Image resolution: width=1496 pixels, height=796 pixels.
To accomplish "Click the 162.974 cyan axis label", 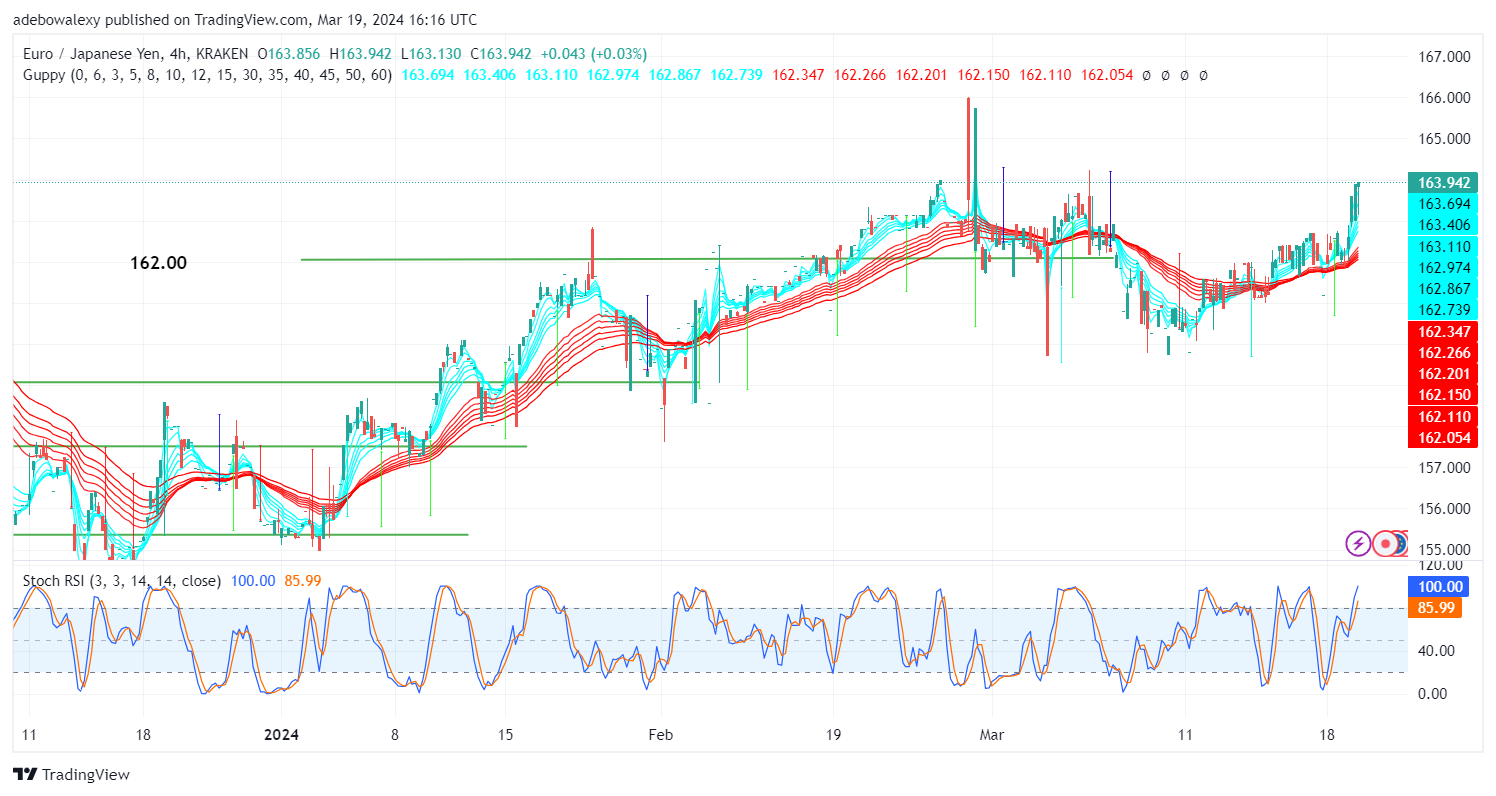I will (x=1442, y=267).
